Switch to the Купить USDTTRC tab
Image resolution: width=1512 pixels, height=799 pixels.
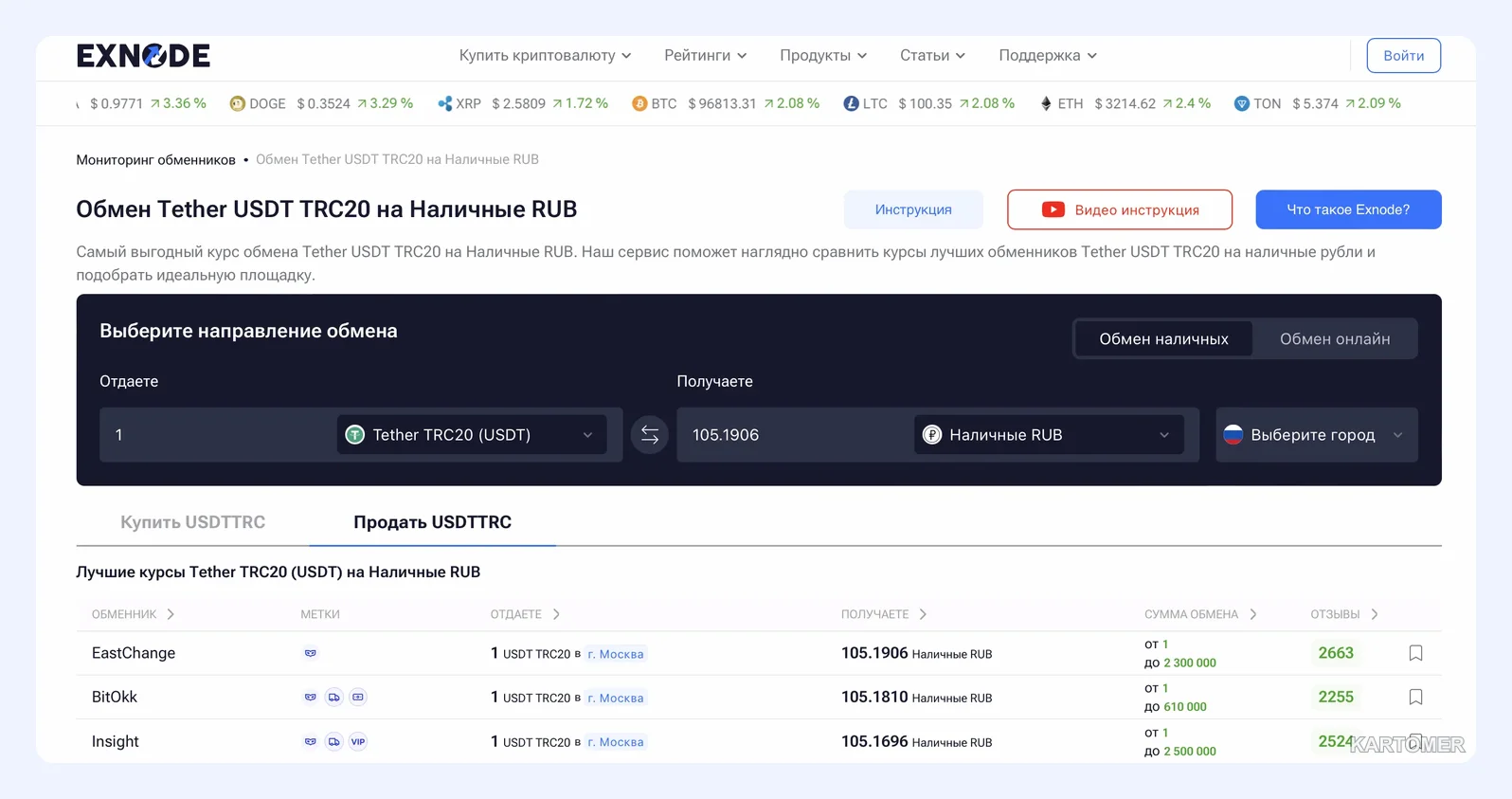(192, 522)
